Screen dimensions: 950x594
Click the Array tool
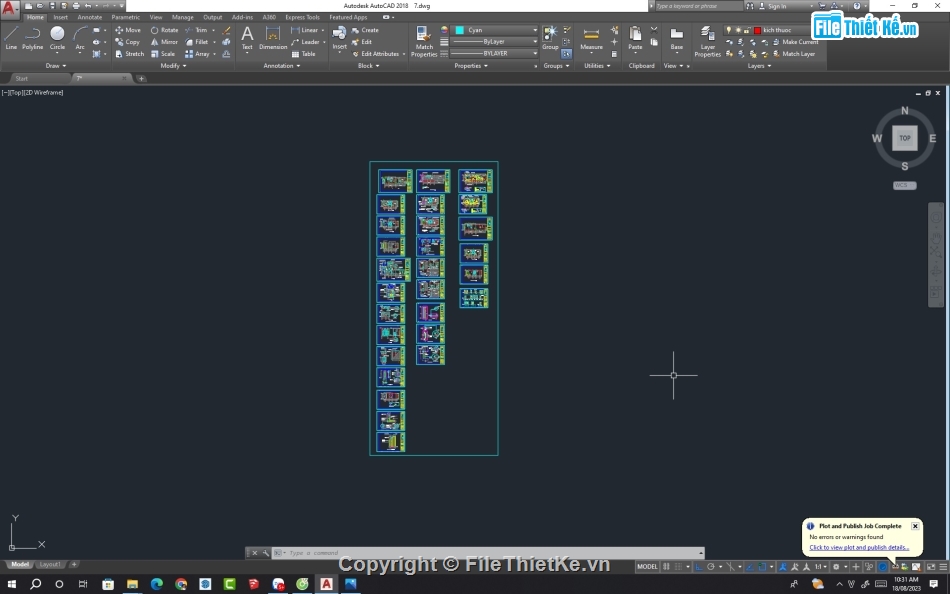(x=198, y=54)
